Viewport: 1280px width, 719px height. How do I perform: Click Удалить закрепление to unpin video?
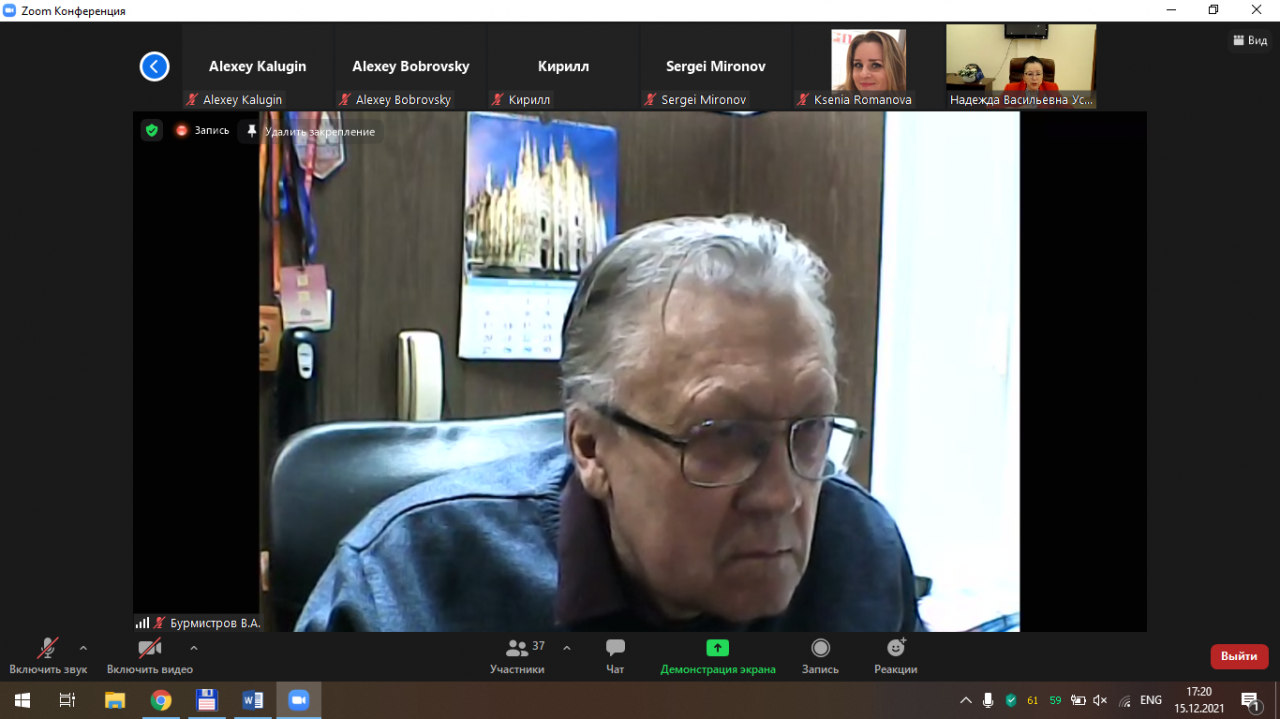[x=310, y=131]
